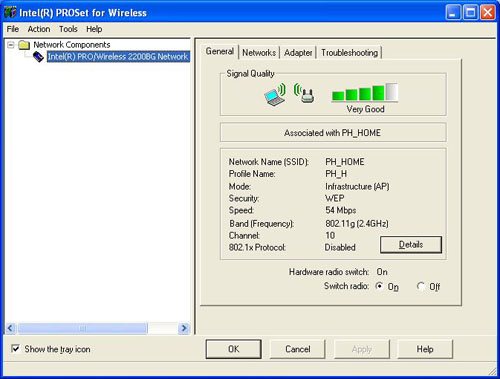The height and width of the screenshot is (379, 500).
Task: Click the PROSet application icon in title bar
Action: 10,12
